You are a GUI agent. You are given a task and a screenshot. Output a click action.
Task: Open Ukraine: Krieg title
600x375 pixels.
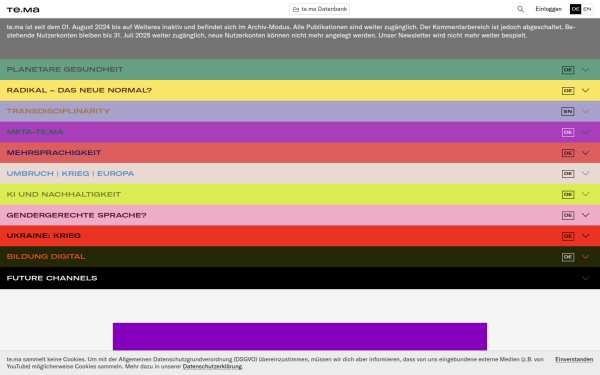[x=44, y=236]
